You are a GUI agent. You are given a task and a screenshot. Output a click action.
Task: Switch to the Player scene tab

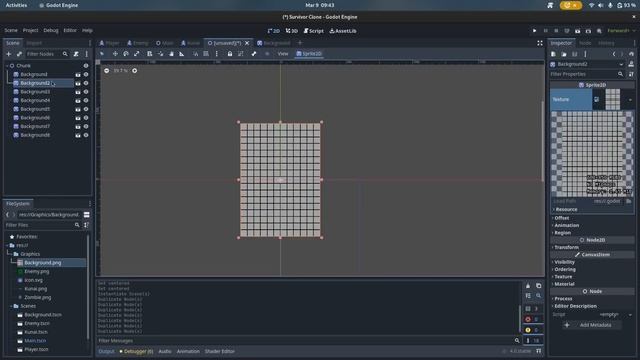coord(109,43)
